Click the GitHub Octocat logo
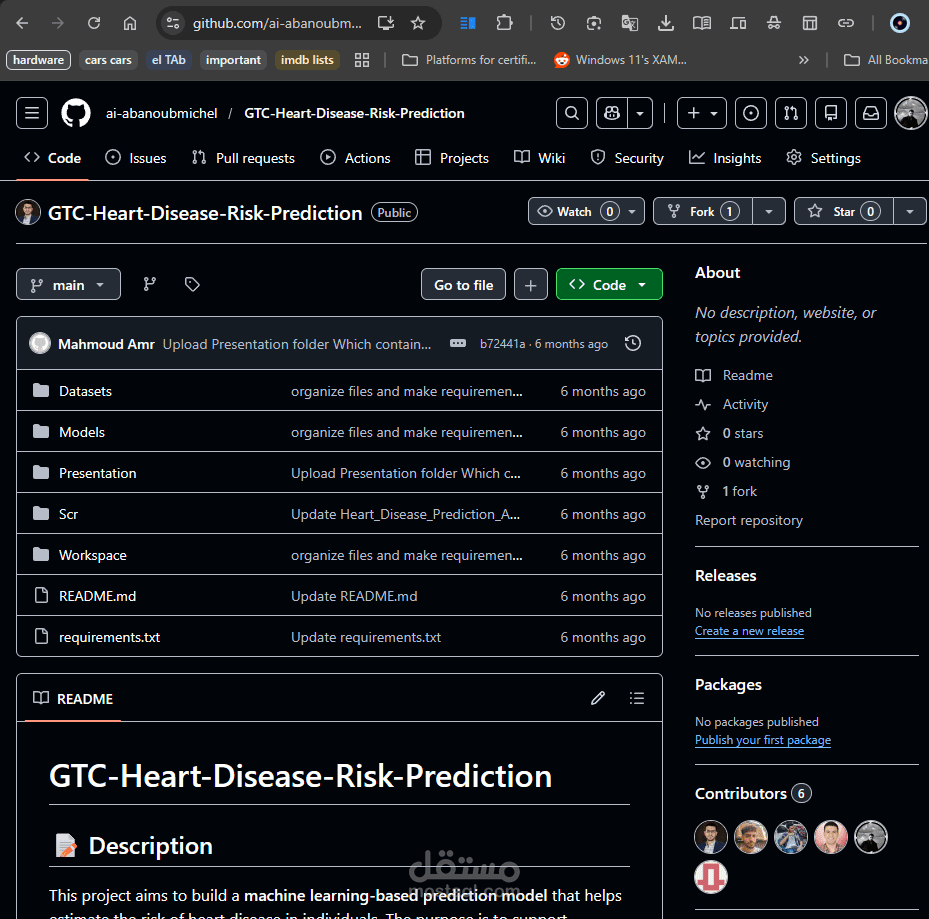Viewport: 929px width, 919px height. click(76, 113)
